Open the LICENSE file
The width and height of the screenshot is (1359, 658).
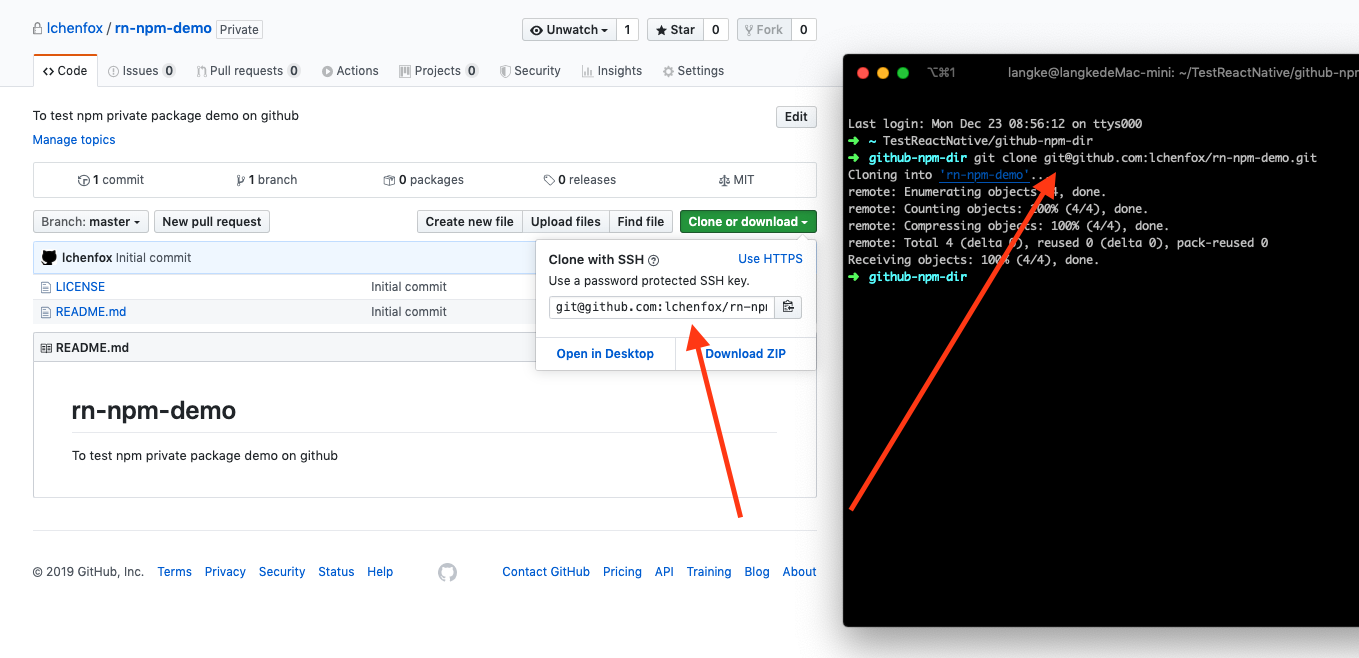pos(80,287)
